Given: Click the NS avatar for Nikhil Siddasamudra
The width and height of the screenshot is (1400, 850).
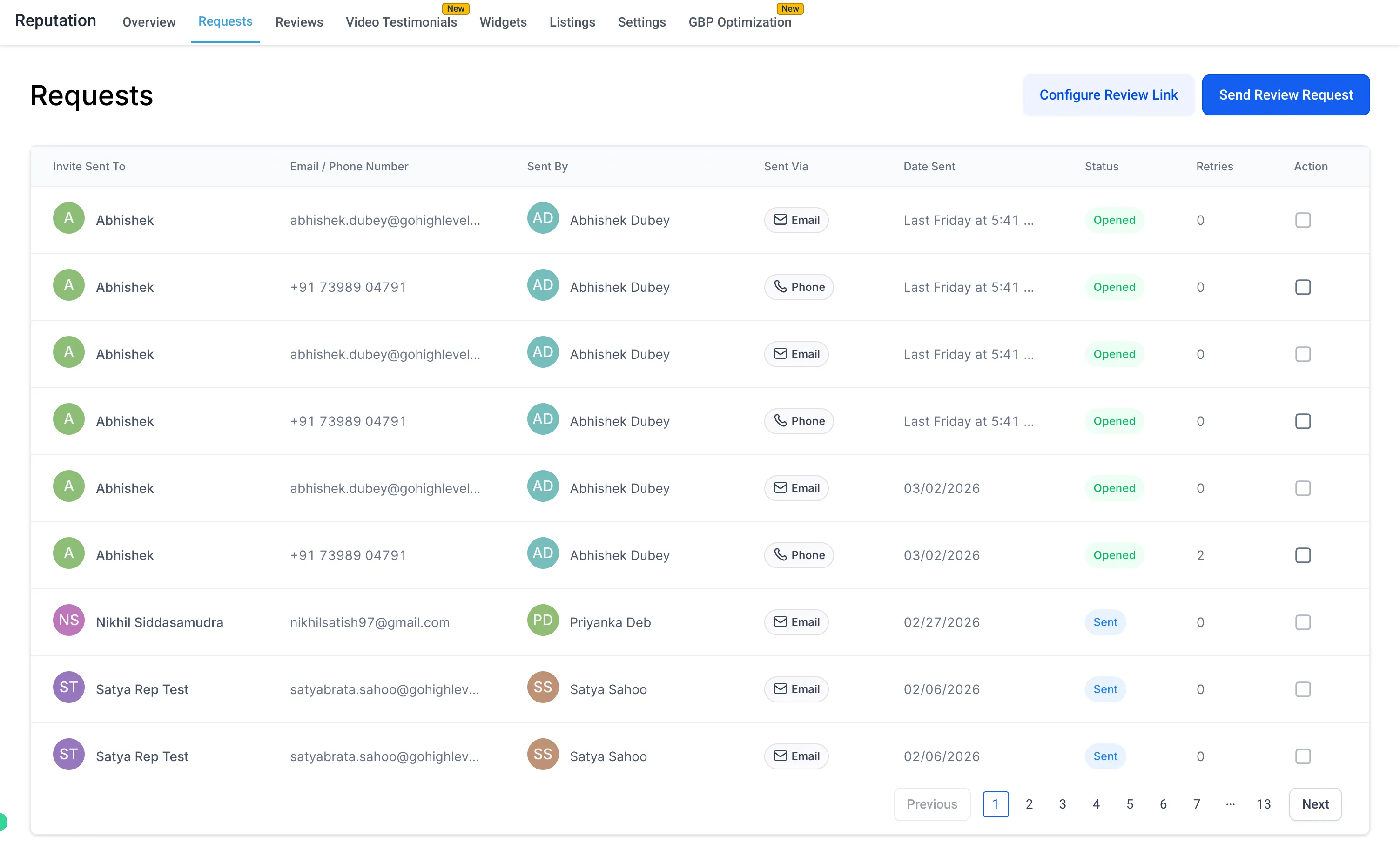Looking at the screenshot, I should [69, 620].
